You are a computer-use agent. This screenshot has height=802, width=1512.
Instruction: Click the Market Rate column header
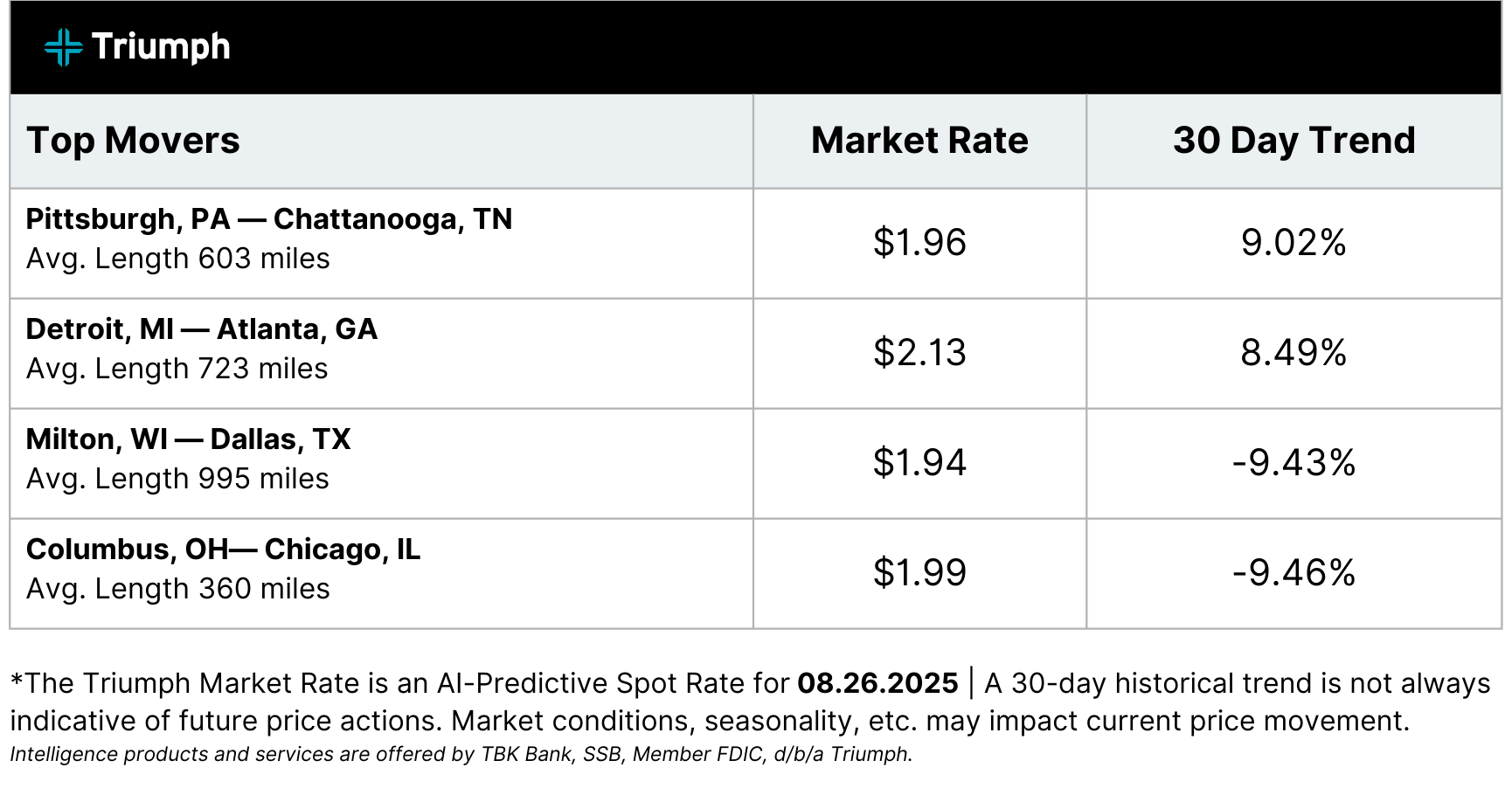coord(919,141)
